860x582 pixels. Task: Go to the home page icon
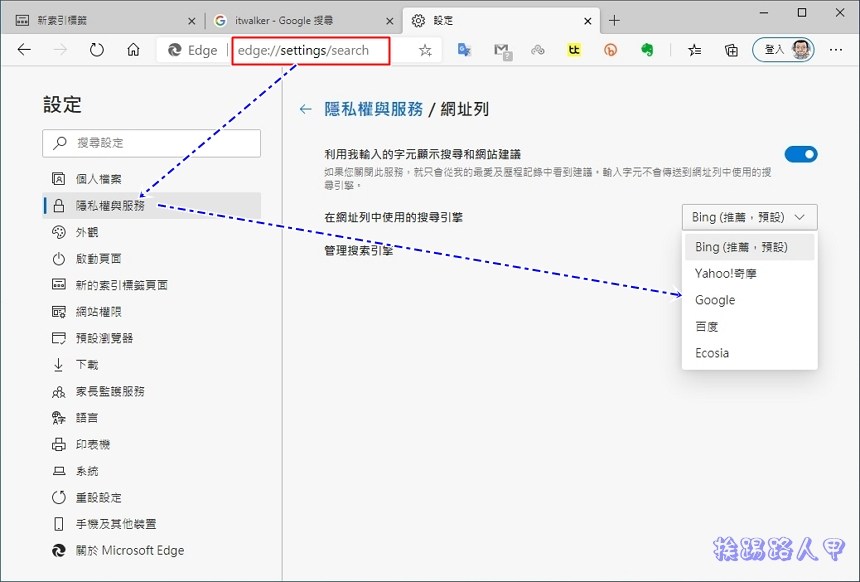[133, 50]
